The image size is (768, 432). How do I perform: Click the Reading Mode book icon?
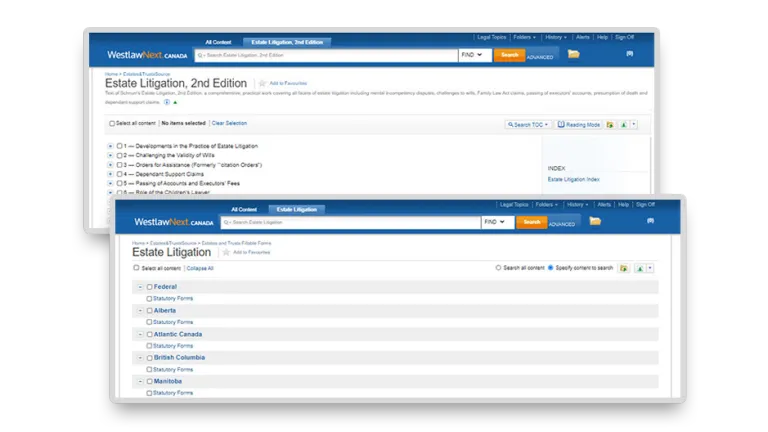(561, 125)
